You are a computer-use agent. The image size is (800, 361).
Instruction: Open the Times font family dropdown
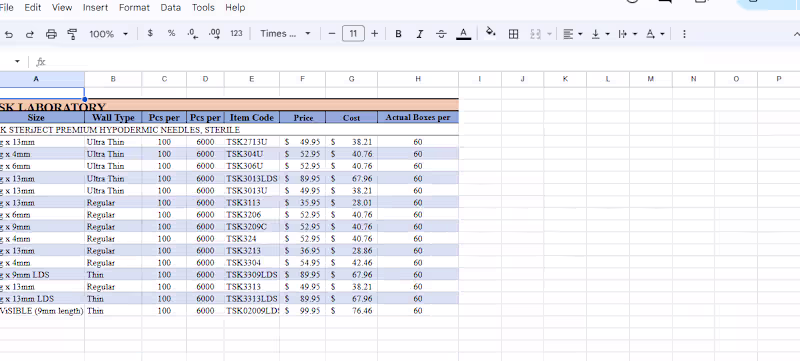click(x=285, y=34)
